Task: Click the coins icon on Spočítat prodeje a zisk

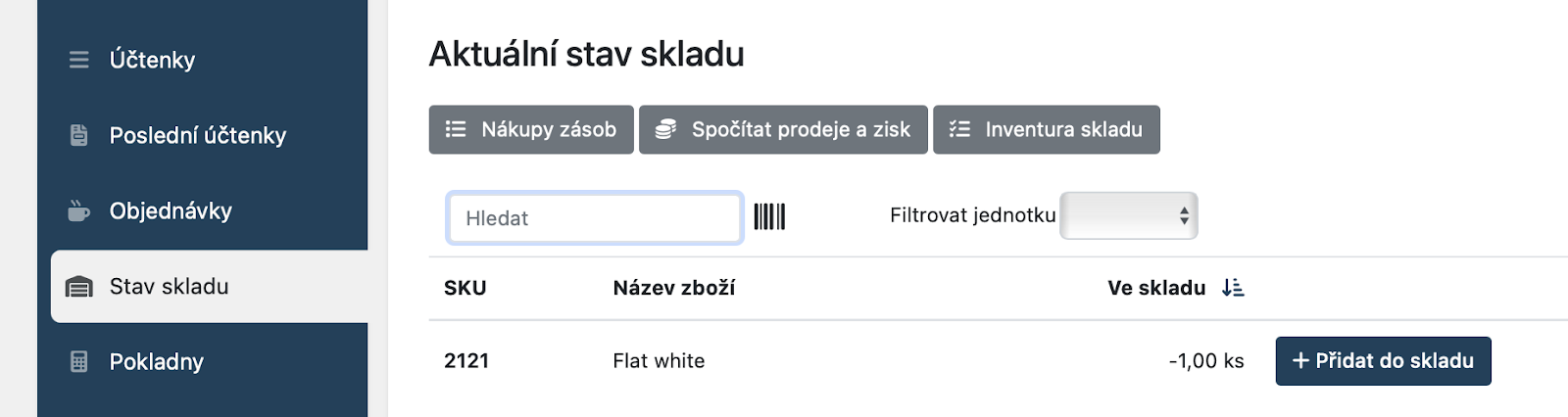Action: tap(665, 129)
